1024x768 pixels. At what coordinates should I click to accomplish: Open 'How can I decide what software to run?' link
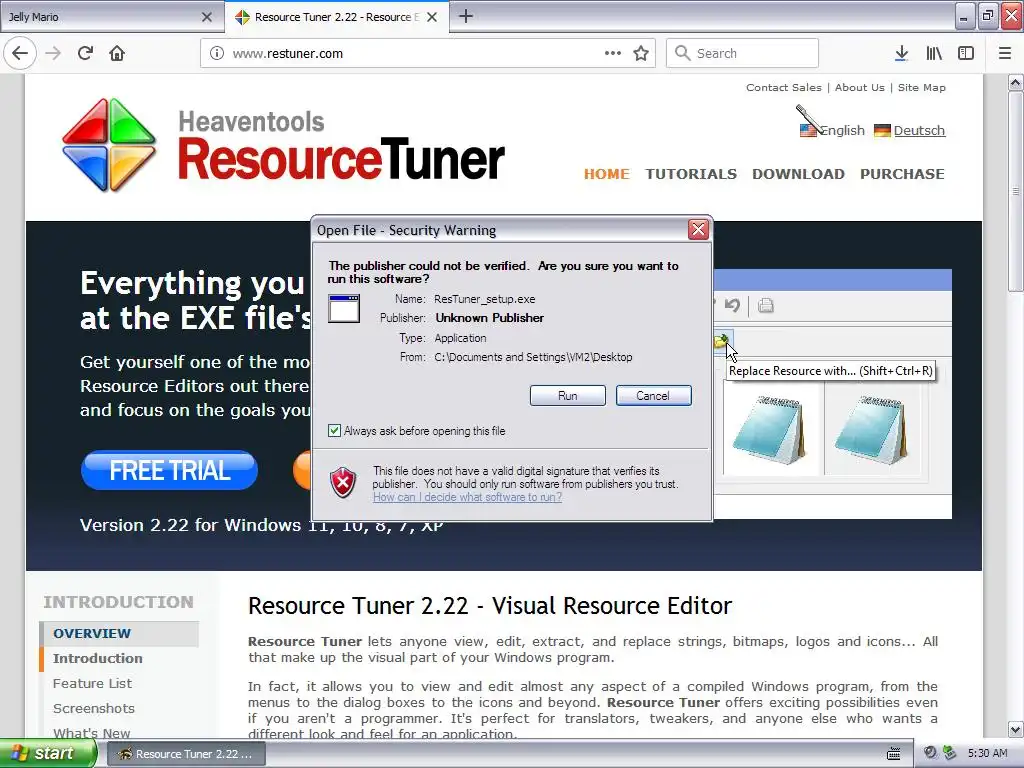(x=467, y=497)
